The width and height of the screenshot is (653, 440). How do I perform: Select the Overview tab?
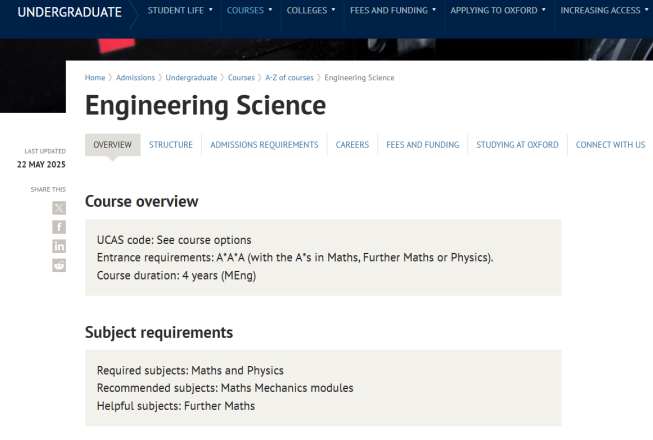[112, 145]
